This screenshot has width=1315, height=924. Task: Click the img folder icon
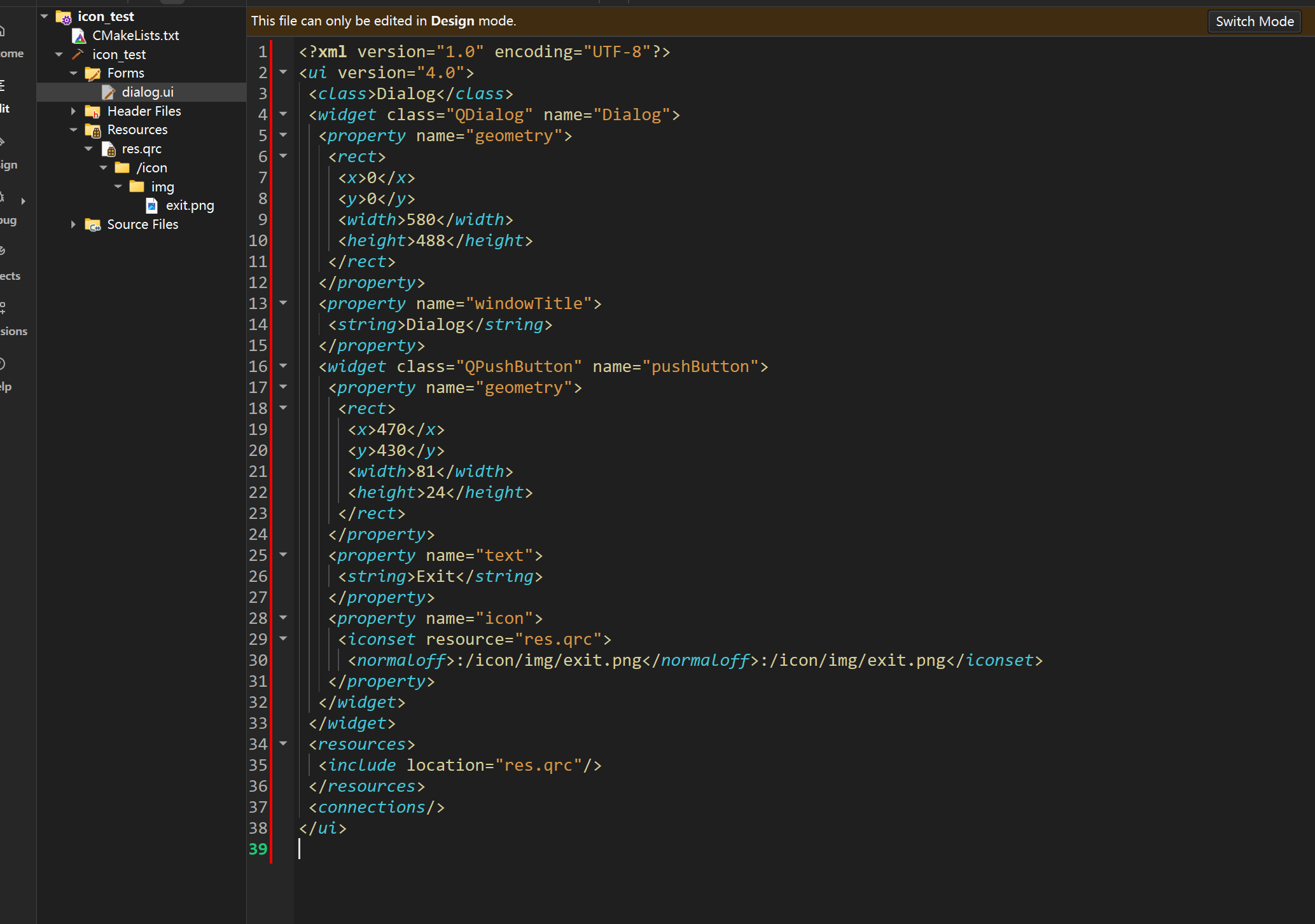(x=137, y=186)
